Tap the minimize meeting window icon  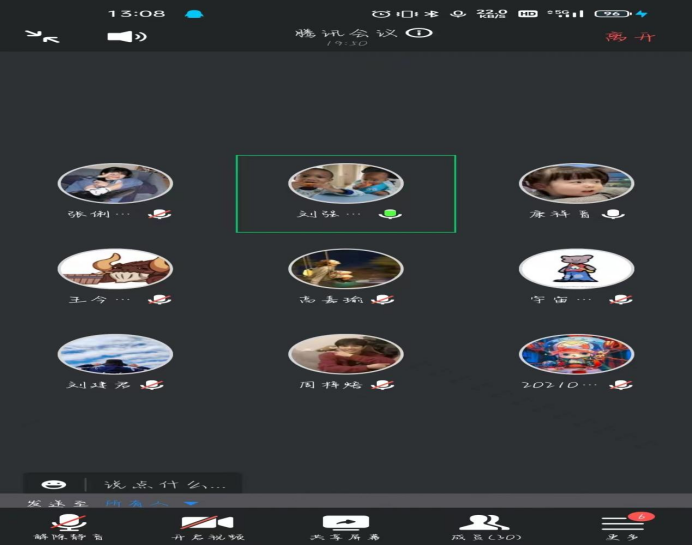tap(42, 36)
